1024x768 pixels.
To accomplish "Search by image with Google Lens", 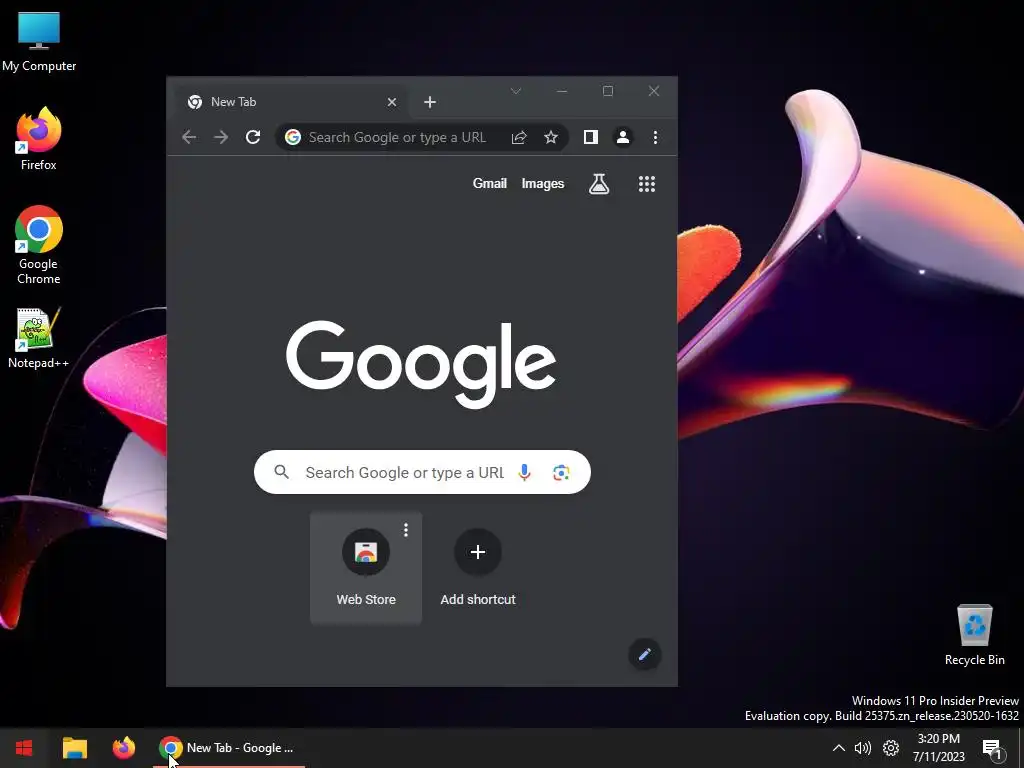I will (561, 472).
